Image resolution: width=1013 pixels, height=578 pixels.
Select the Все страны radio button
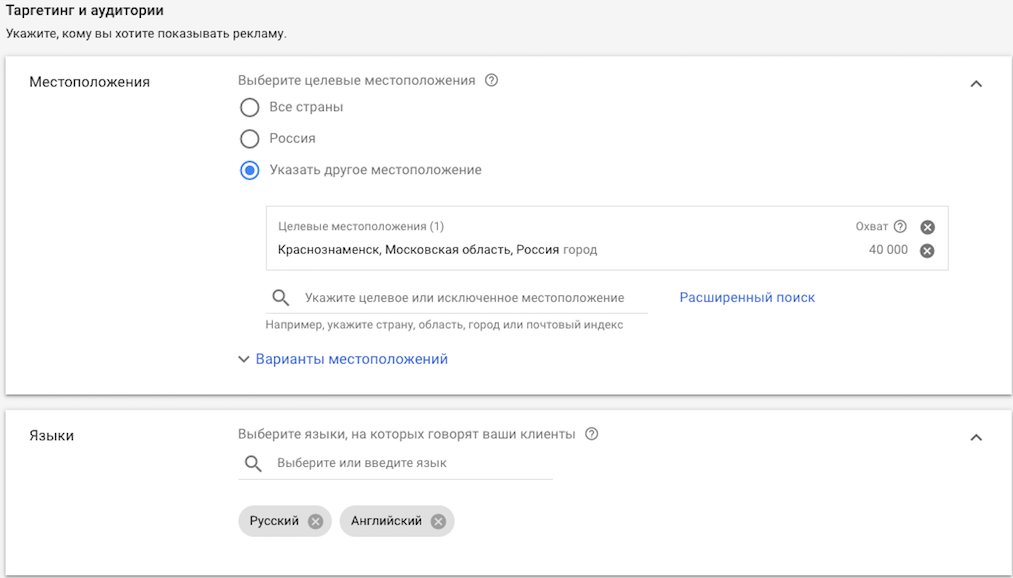[x=250, y=107]
